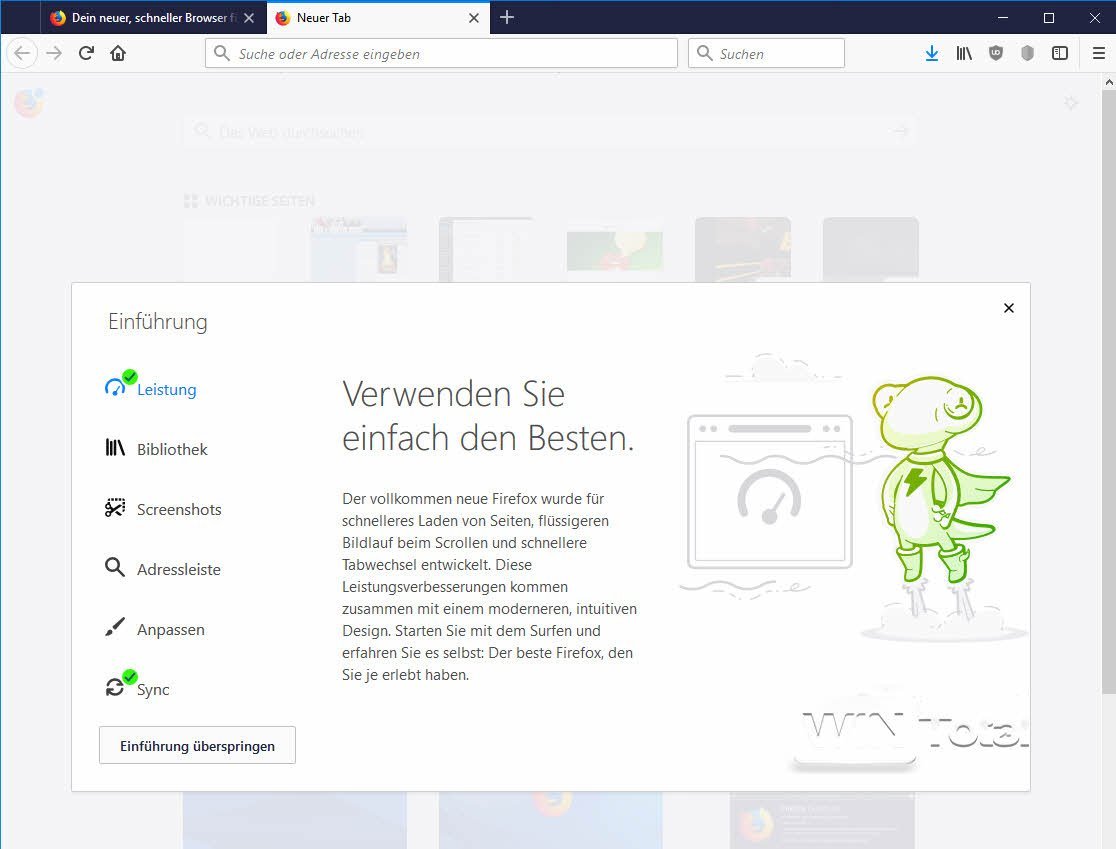Open the Sync tour step with the refresh icon
The height and width of the screenshot is (849, 1116).
pyautogui.click(x=113, y=687)
